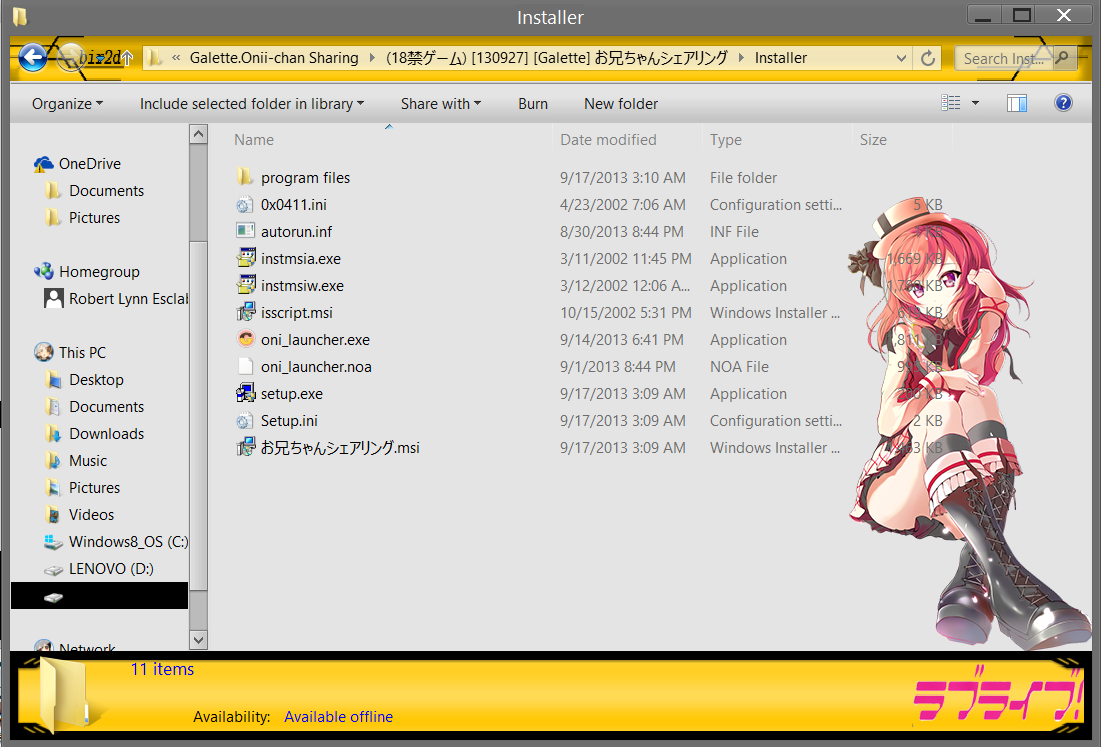Select the Robert Lynn homegroup user
The height and width of the screenshot is (747, 1101).
116,298
